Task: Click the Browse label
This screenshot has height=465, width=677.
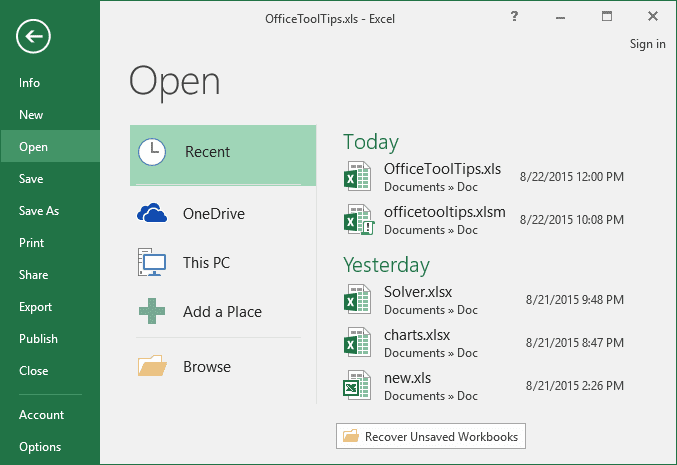Action: pos(207,367)
